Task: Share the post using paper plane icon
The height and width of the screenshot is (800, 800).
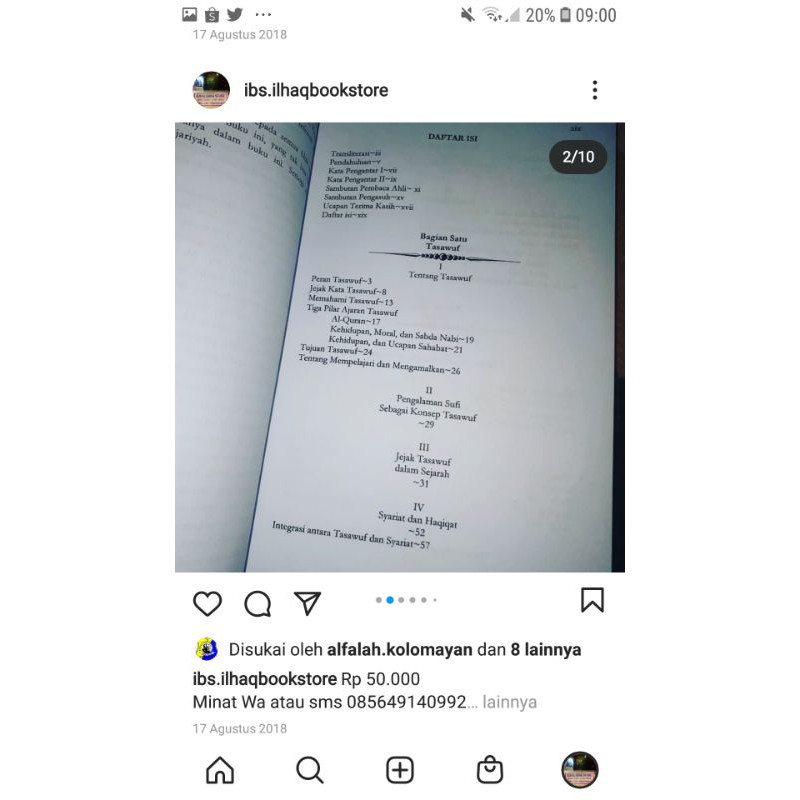Action: (307, 603)
